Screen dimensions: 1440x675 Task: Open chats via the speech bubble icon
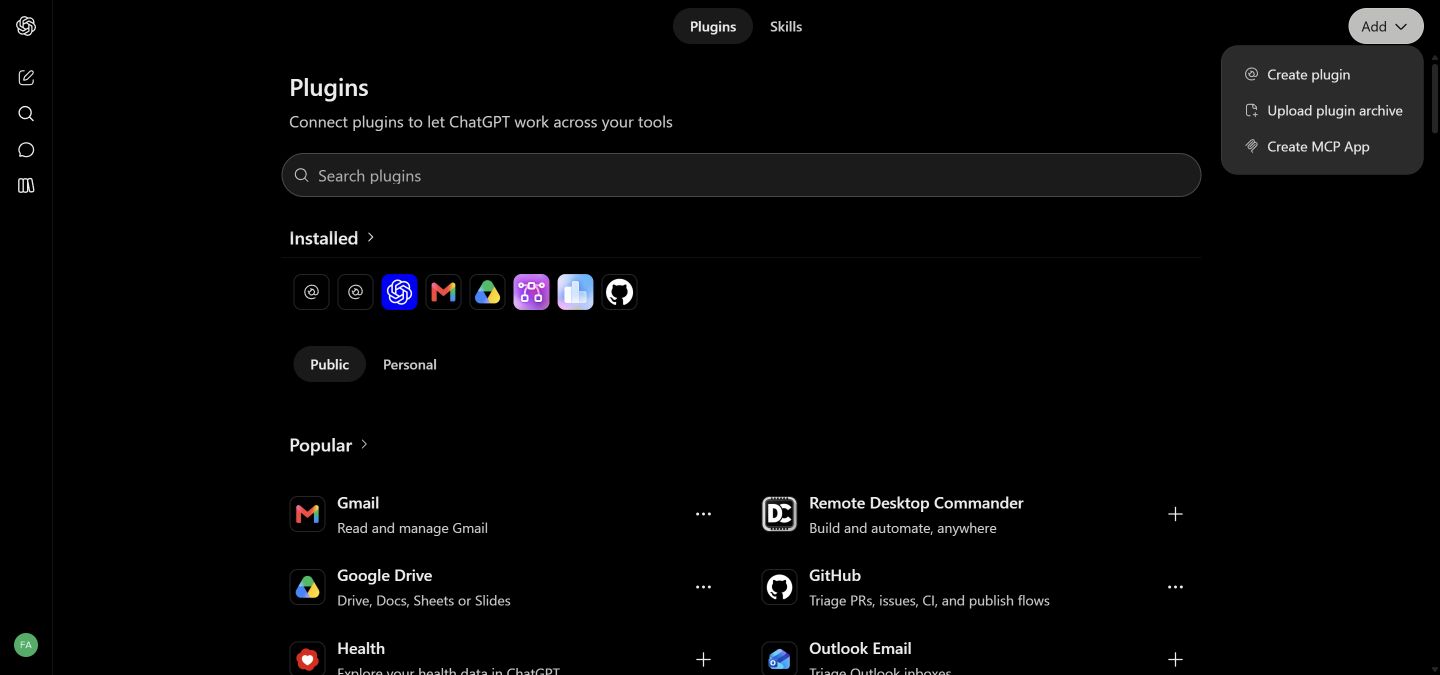pos(26,150)
